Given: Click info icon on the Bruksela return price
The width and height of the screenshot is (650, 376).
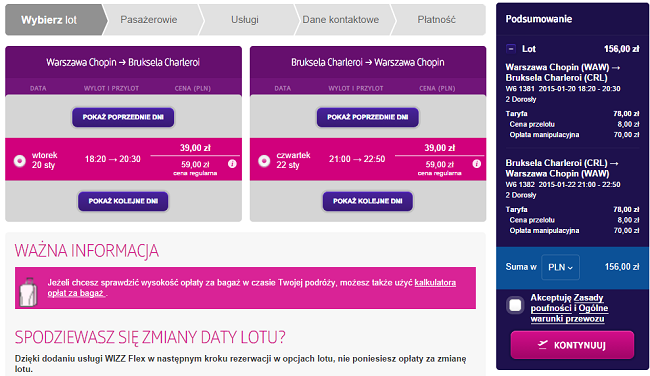Looking at the screenshot, I should coord(477,164).
